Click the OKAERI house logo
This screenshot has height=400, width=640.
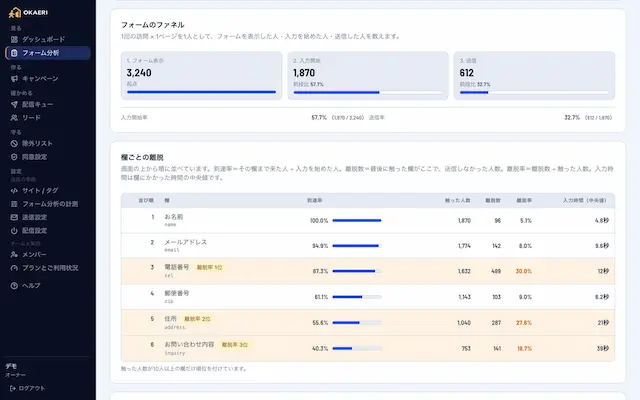click(x=15, y=12)
